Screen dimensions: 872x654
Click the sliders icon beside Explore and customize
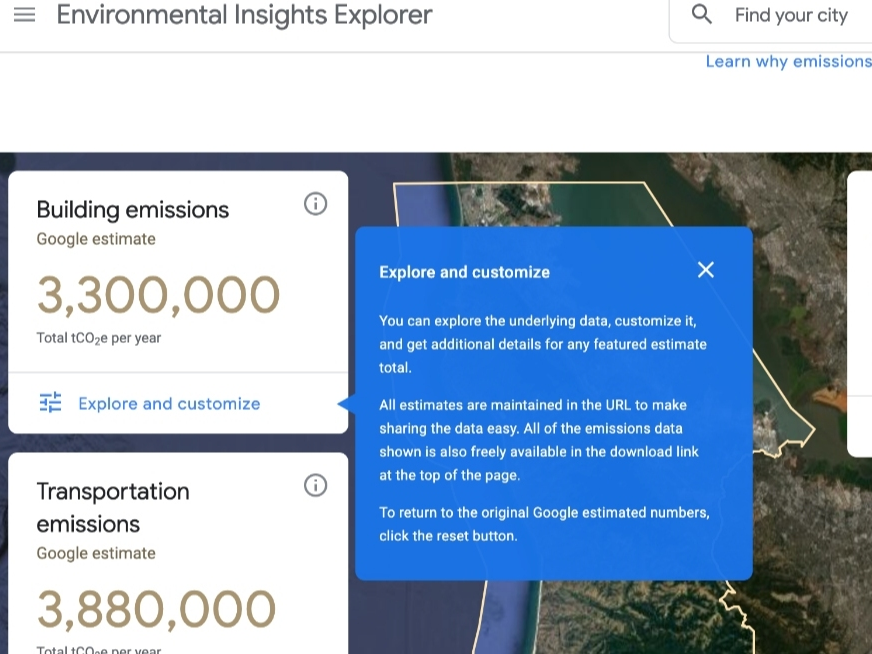pyautogui.click(x=50, y=403)
